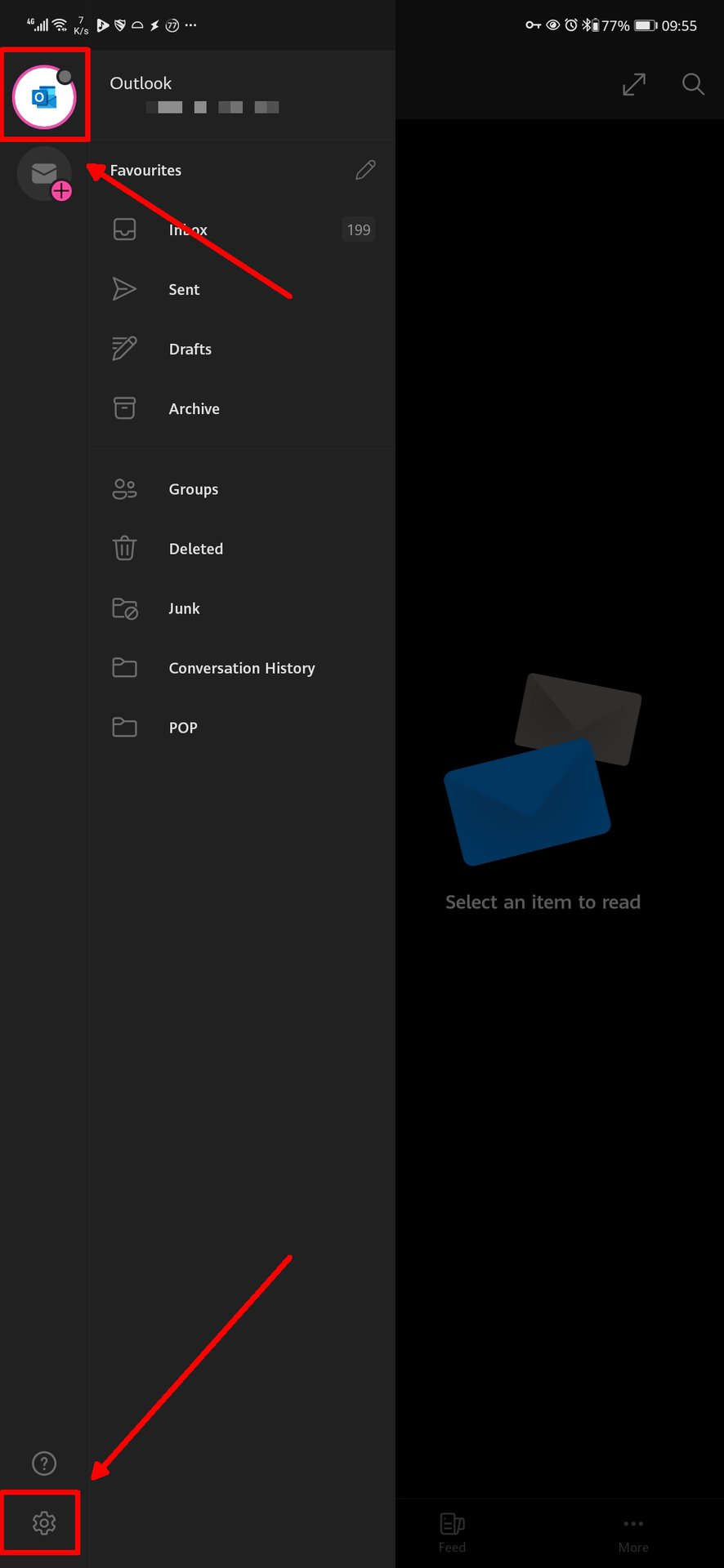
Task: Open Settings via the gear icon
Action: coord(44,1522)
